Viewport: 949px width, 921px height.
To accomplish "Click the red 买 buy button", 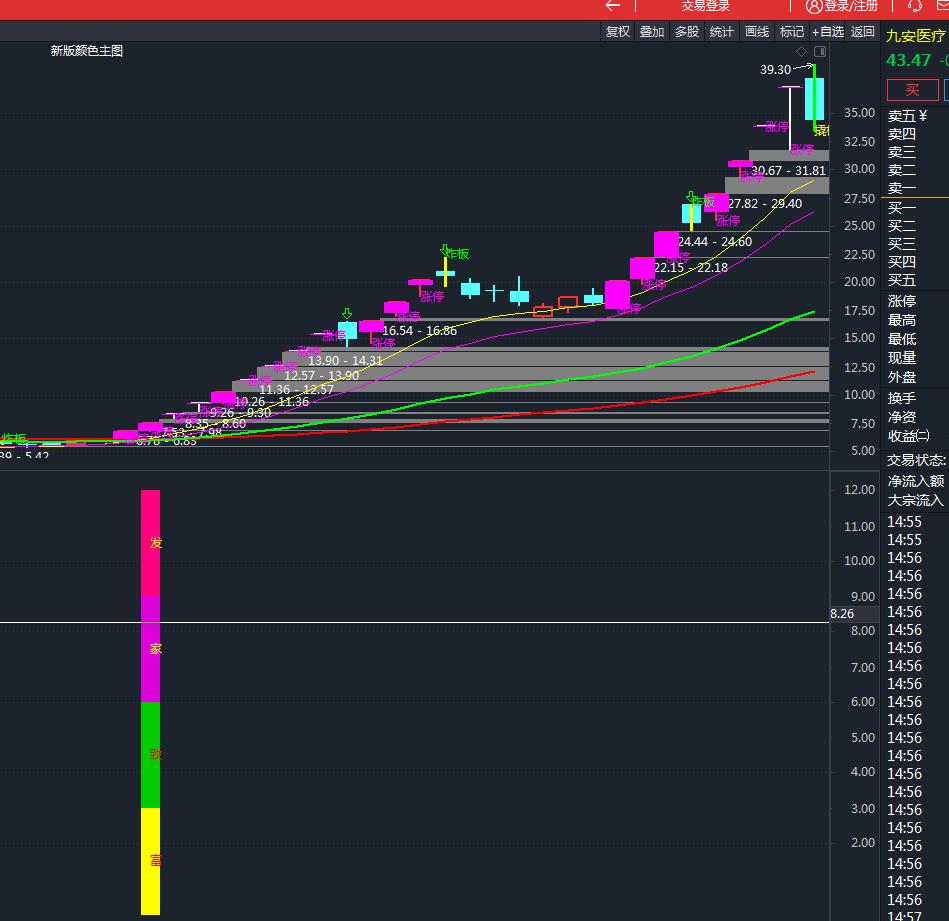I will (x=913, y=90).
